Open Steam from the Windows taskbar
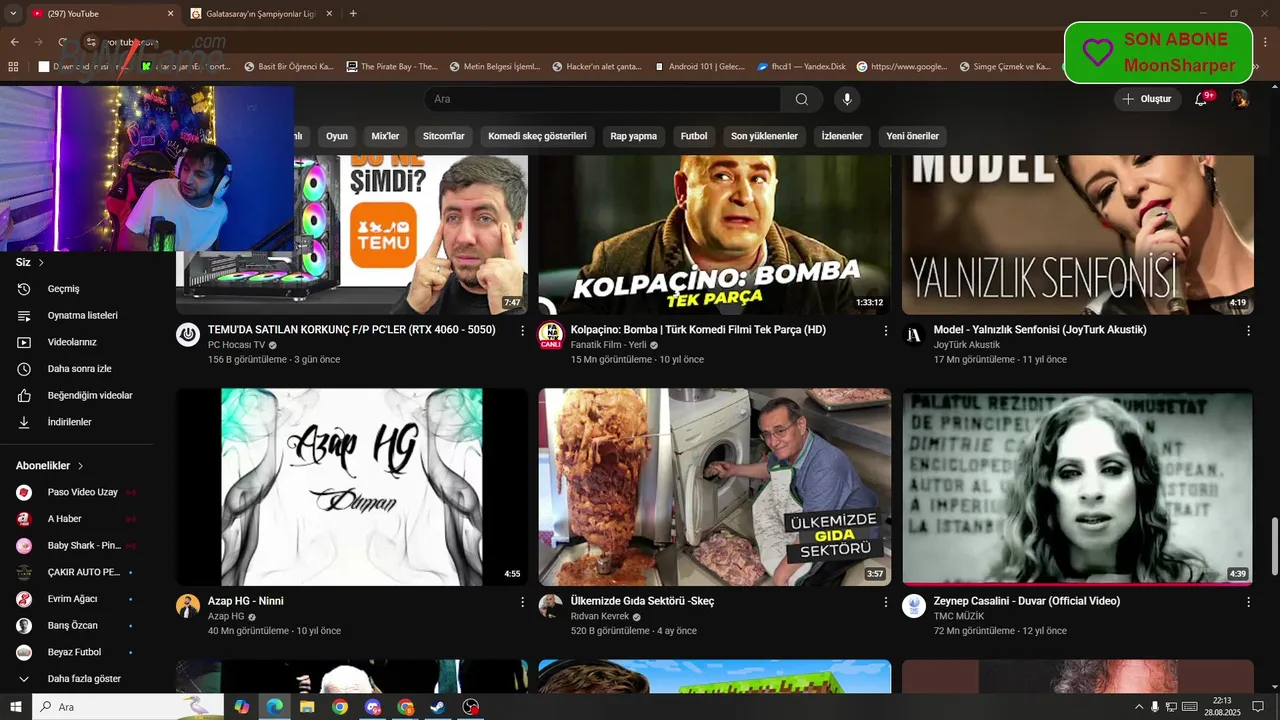 [438, 707]
